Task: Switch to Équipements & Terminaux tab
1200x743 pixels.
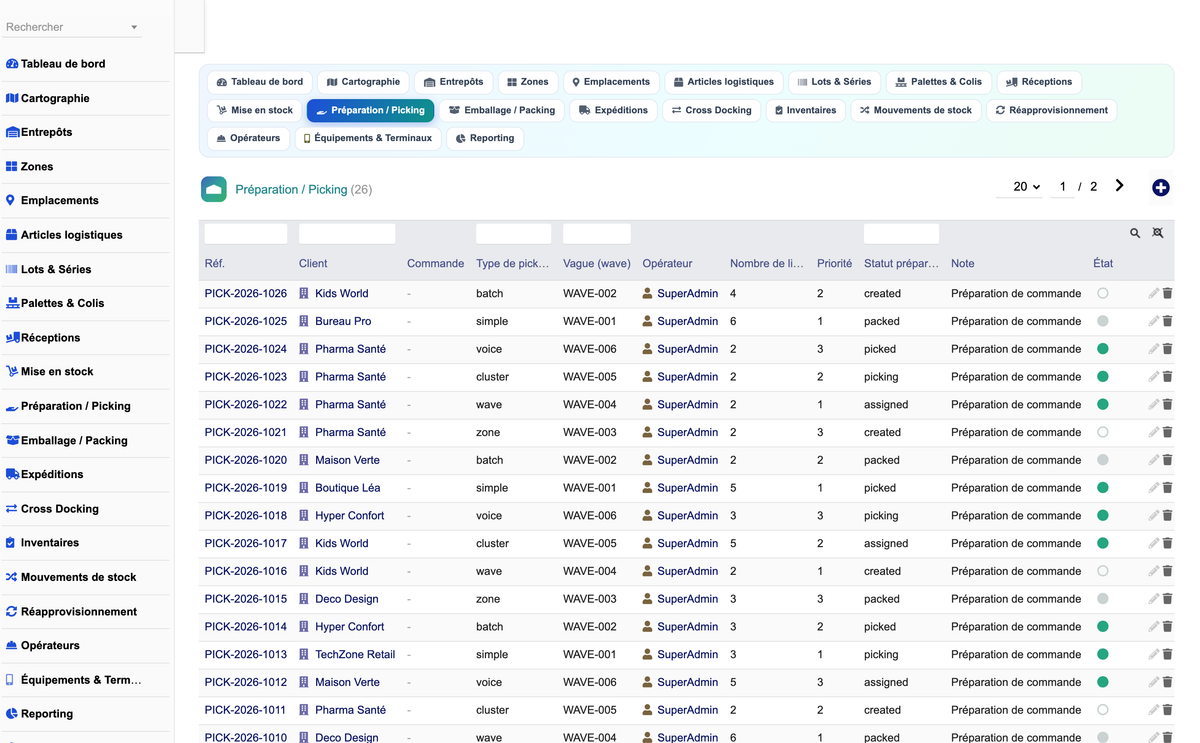Action: 367,138
